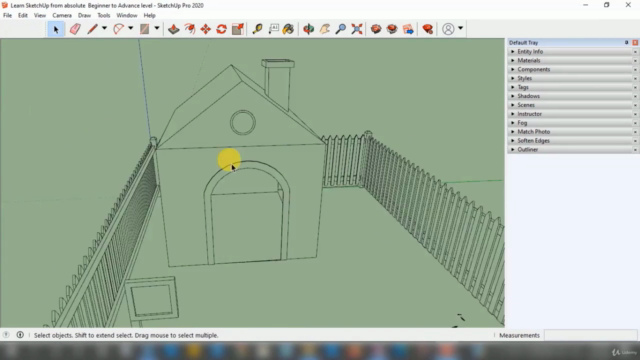This screenshot has width=640, height=360.
Task: Open the Camera menu
Action: point(62,16)
